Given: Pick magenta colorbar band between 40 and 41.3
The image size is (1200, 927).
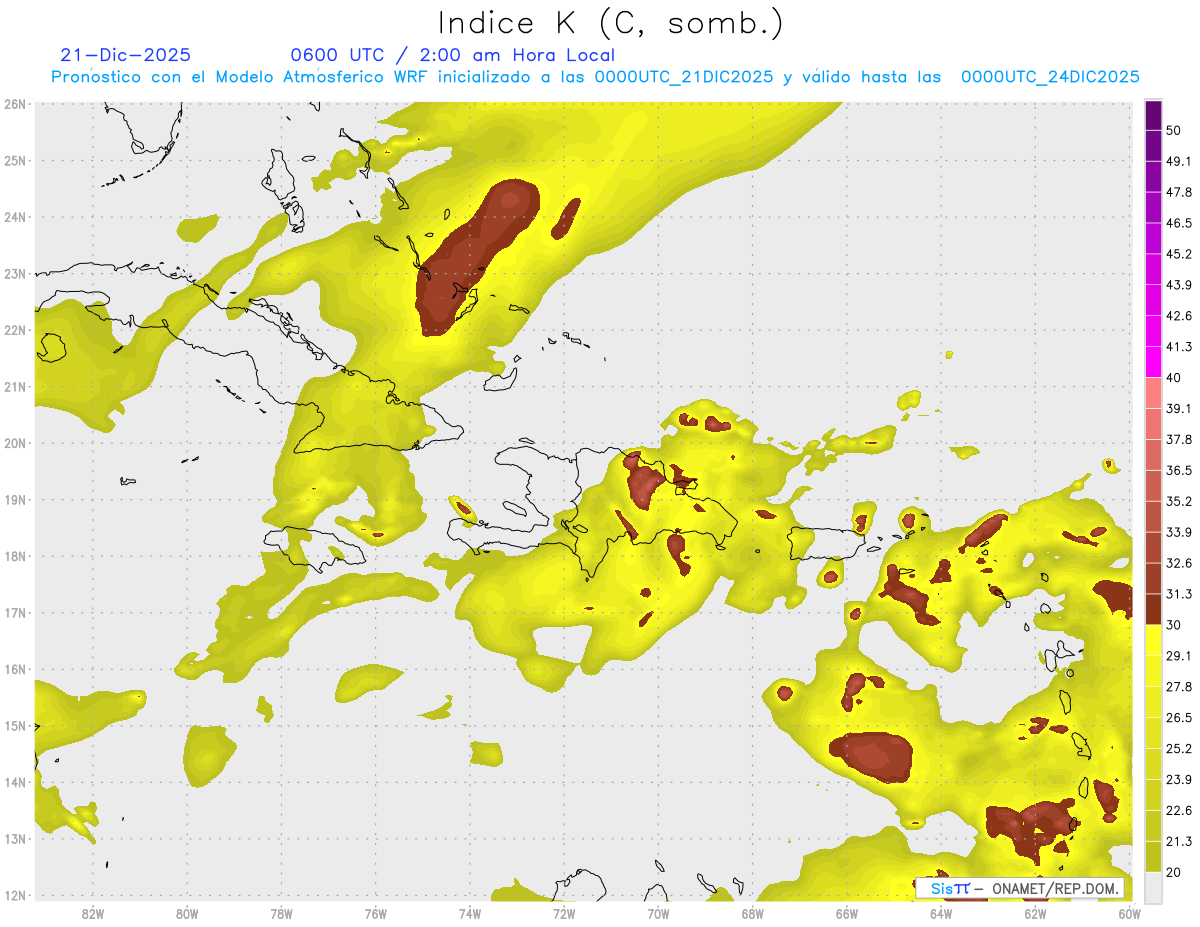Looking at the screenshot, I should pos(1153,362).
